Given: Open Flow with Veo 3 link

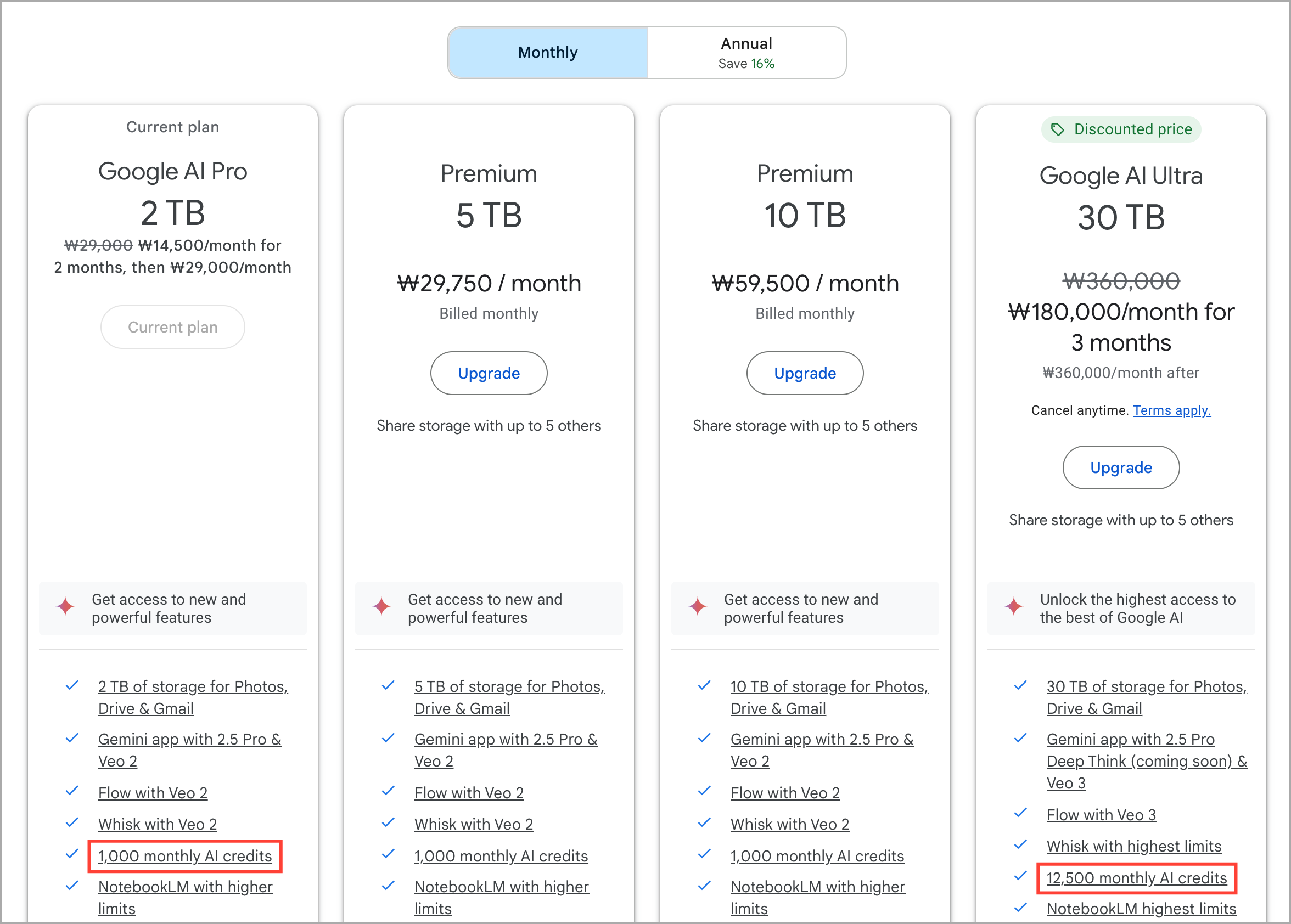Looking at the screenshot, I should coord(1101,815).
